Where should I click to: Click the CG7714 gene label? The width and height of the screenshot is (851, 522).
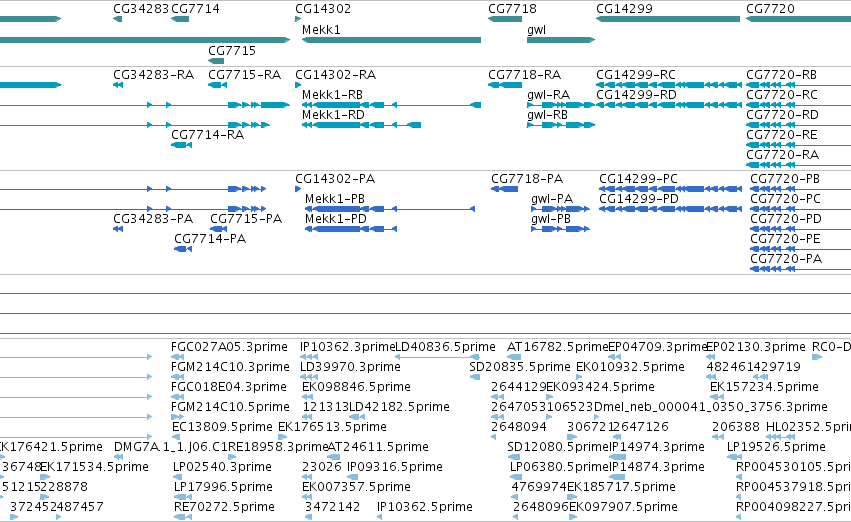point(195,9)
